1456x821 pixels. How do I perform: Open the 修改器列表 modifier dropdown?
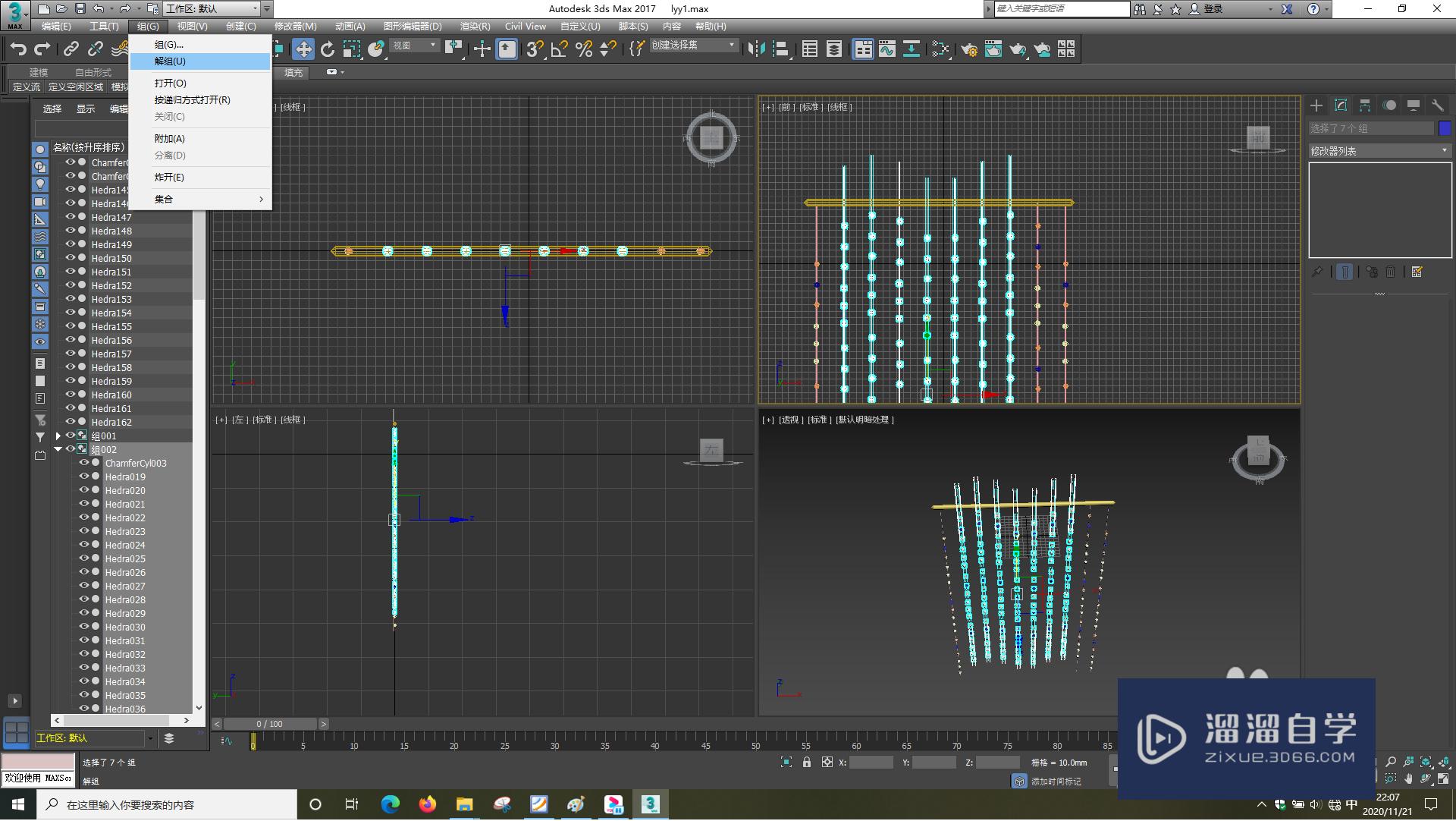(x=1379, y=151)
